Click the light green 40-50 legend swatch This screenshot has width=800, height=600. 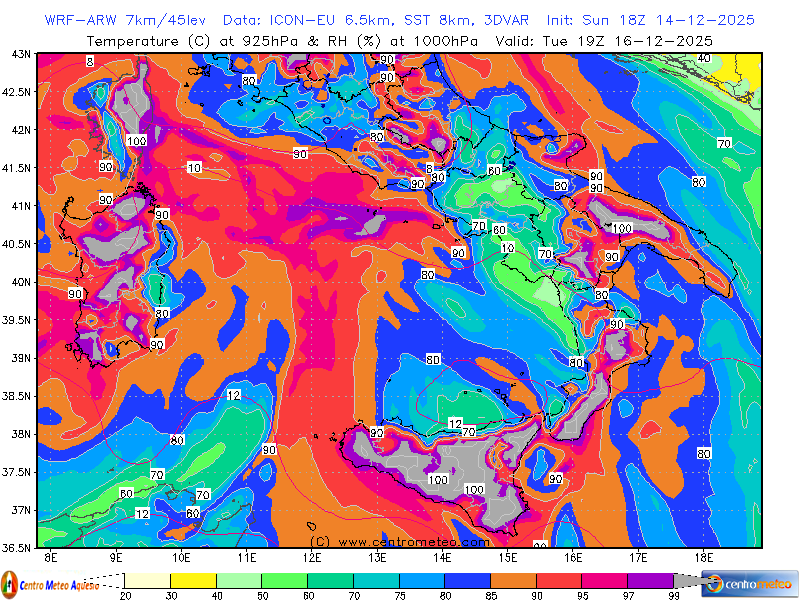[238, 580]
